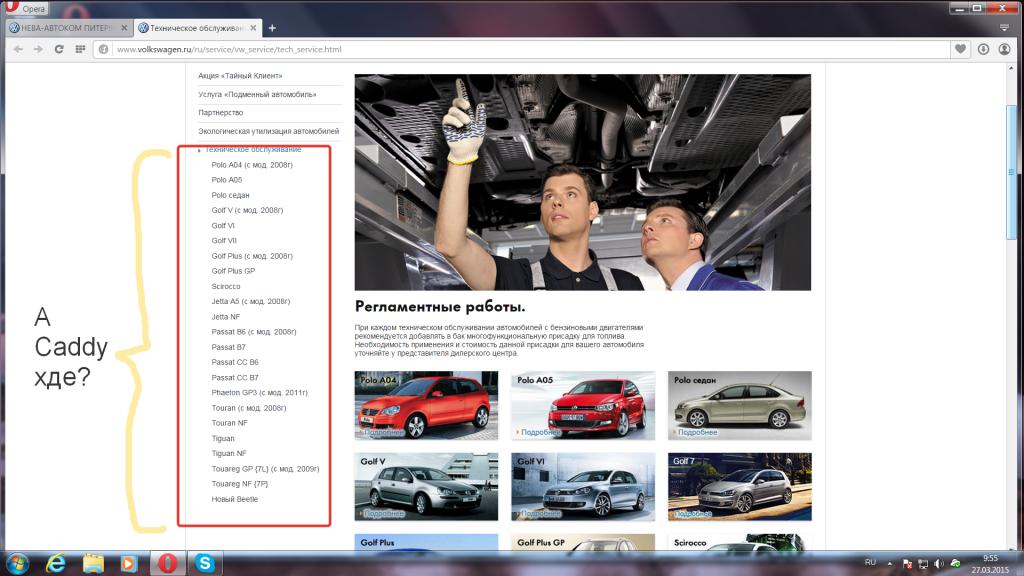Select Passat B7 in sidebar
1024x576 pixels.
[229, 347]
